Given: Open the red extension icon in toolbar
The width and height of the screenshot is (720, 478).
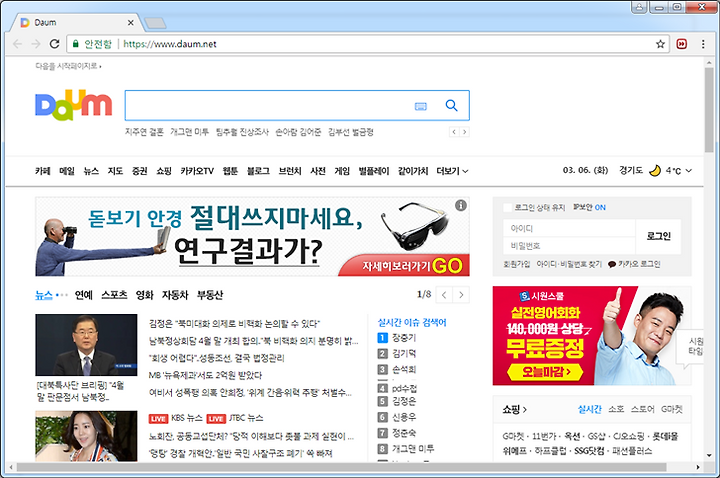Looking at the screenshot, I should [x=682, y=44].
